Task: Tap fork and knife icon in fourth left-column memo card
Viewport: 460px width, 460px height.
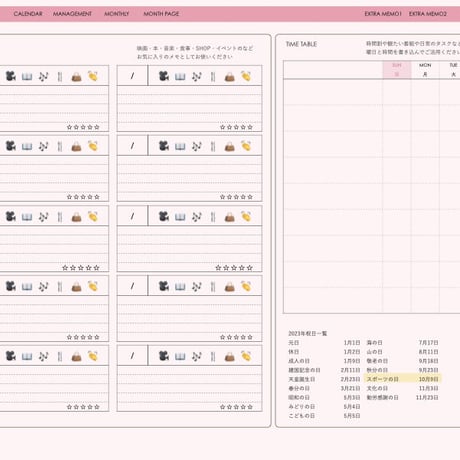Action: [60, 287]
